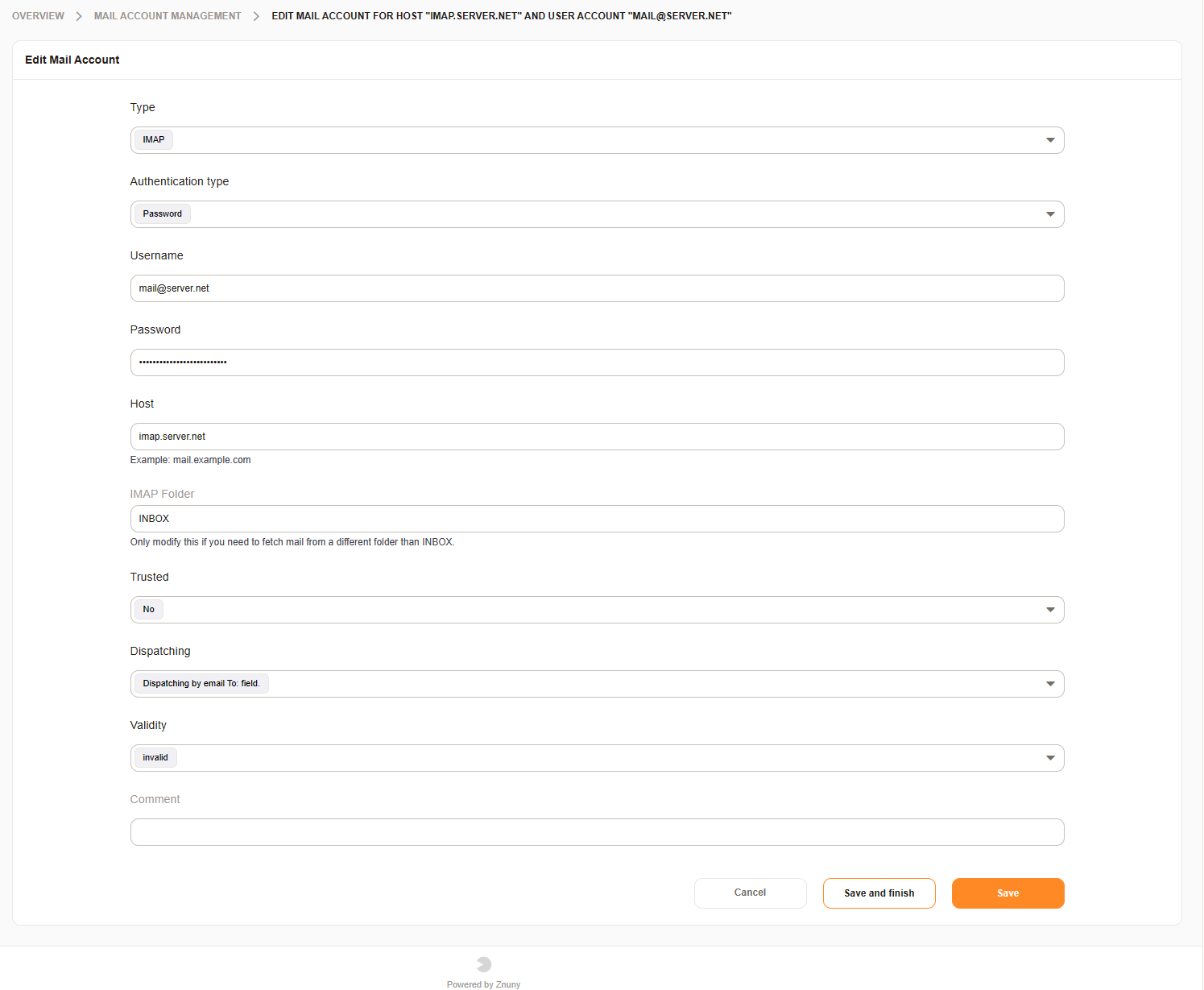The image size is (1204, 990).
Task: Click the Save and finish button
Action: (879, 893)
